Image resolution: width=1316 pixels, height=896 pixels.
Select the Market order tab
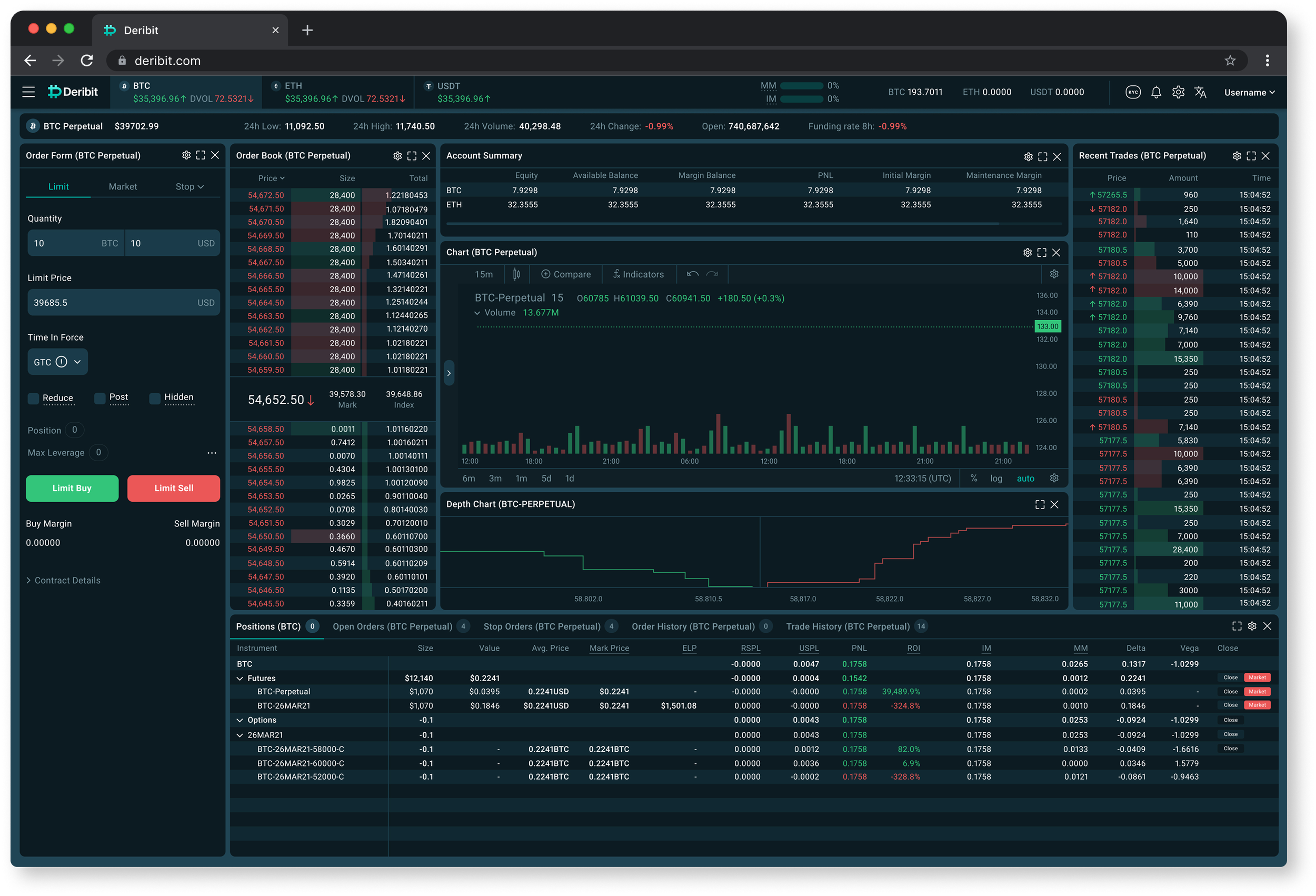coord(123,186)
